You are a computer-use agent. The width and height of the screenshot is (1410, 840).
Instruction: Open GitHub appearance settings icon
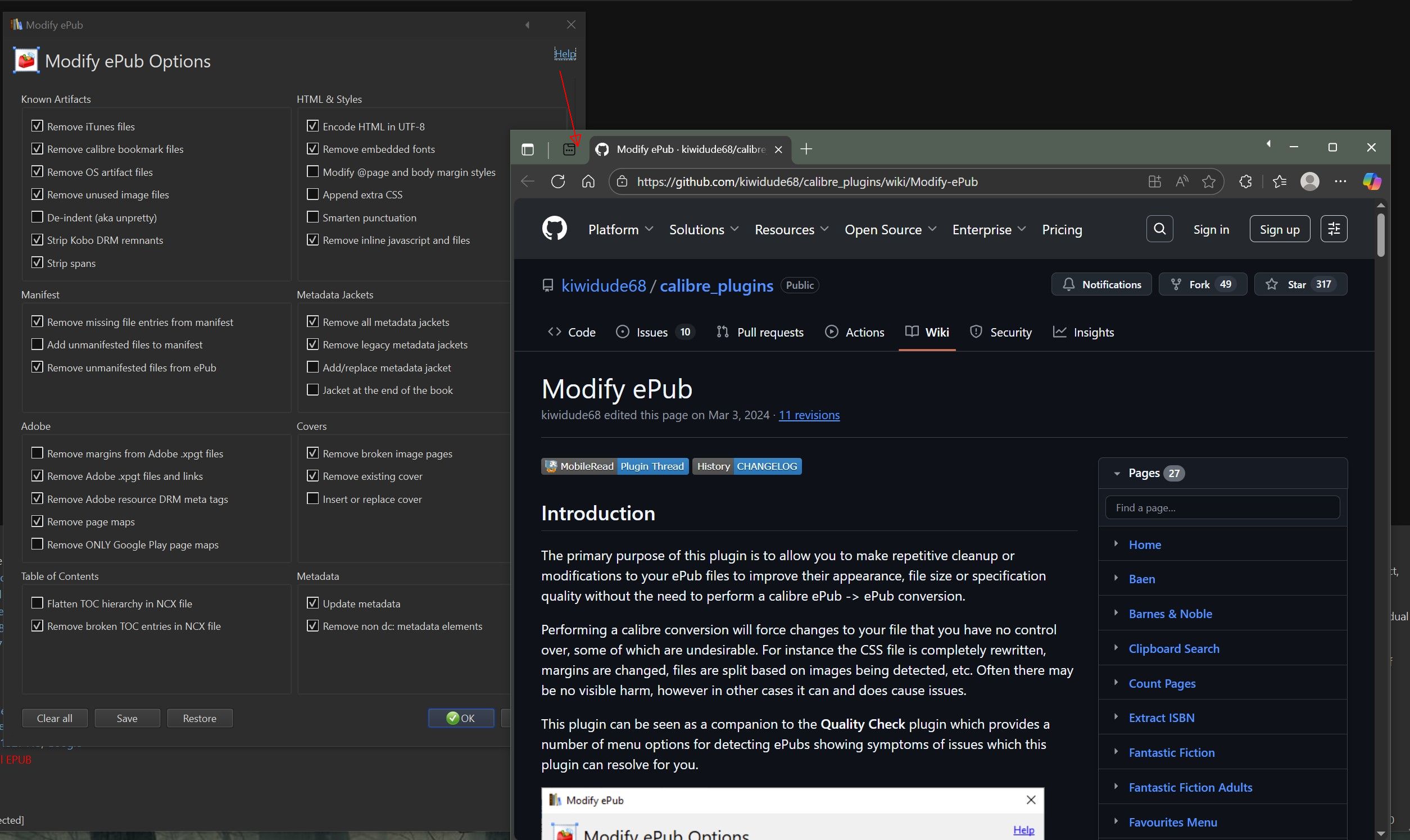(x=1334, y=229)
